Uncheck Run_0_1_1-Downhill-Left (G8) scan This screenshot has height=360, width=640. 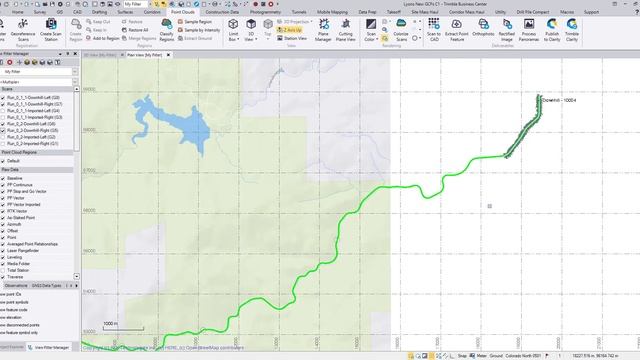pyautogui.click(x=3, y=98)
